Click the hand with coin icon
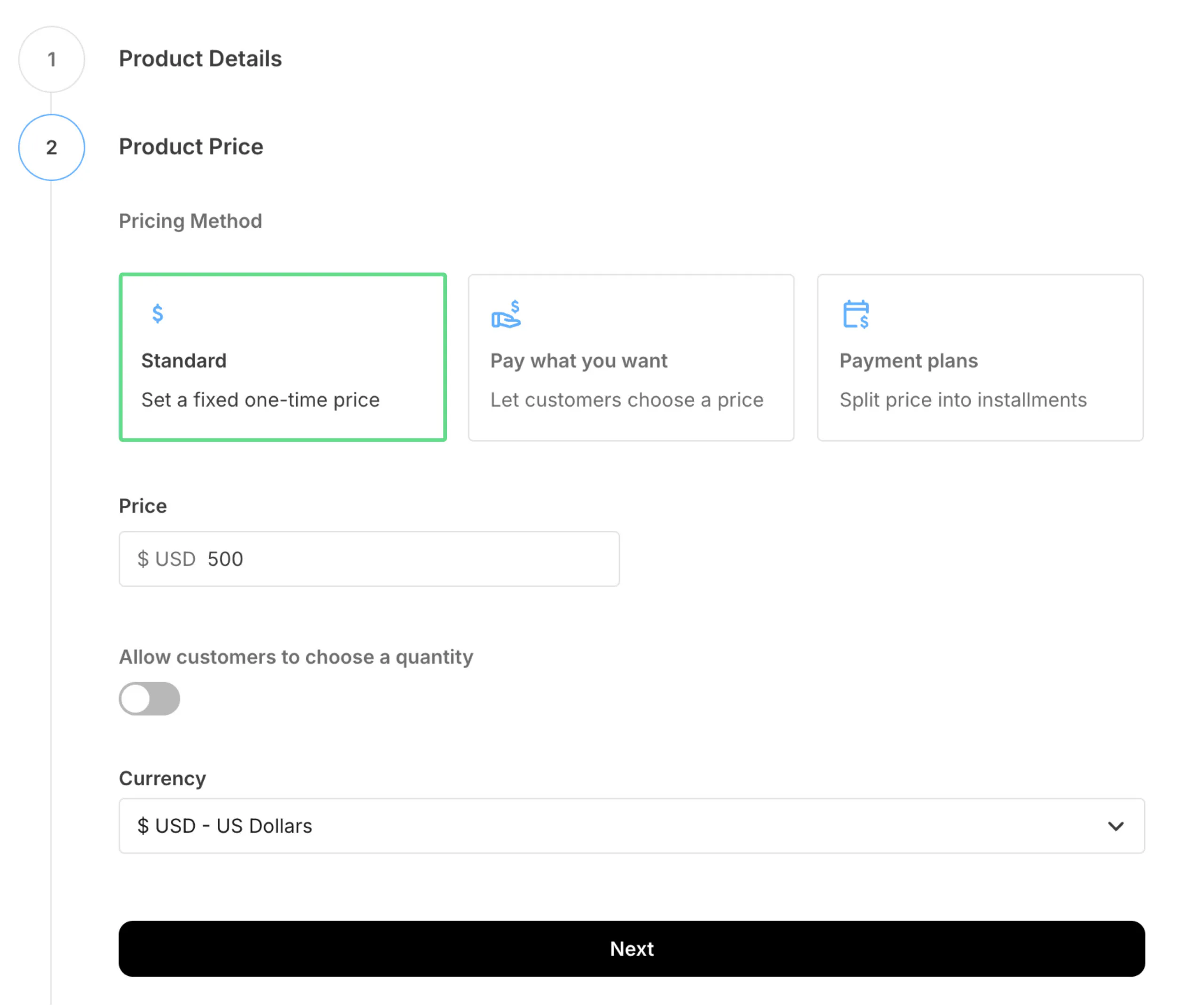This screenshot has height=1005, width=1204. (x=506, y=314)
